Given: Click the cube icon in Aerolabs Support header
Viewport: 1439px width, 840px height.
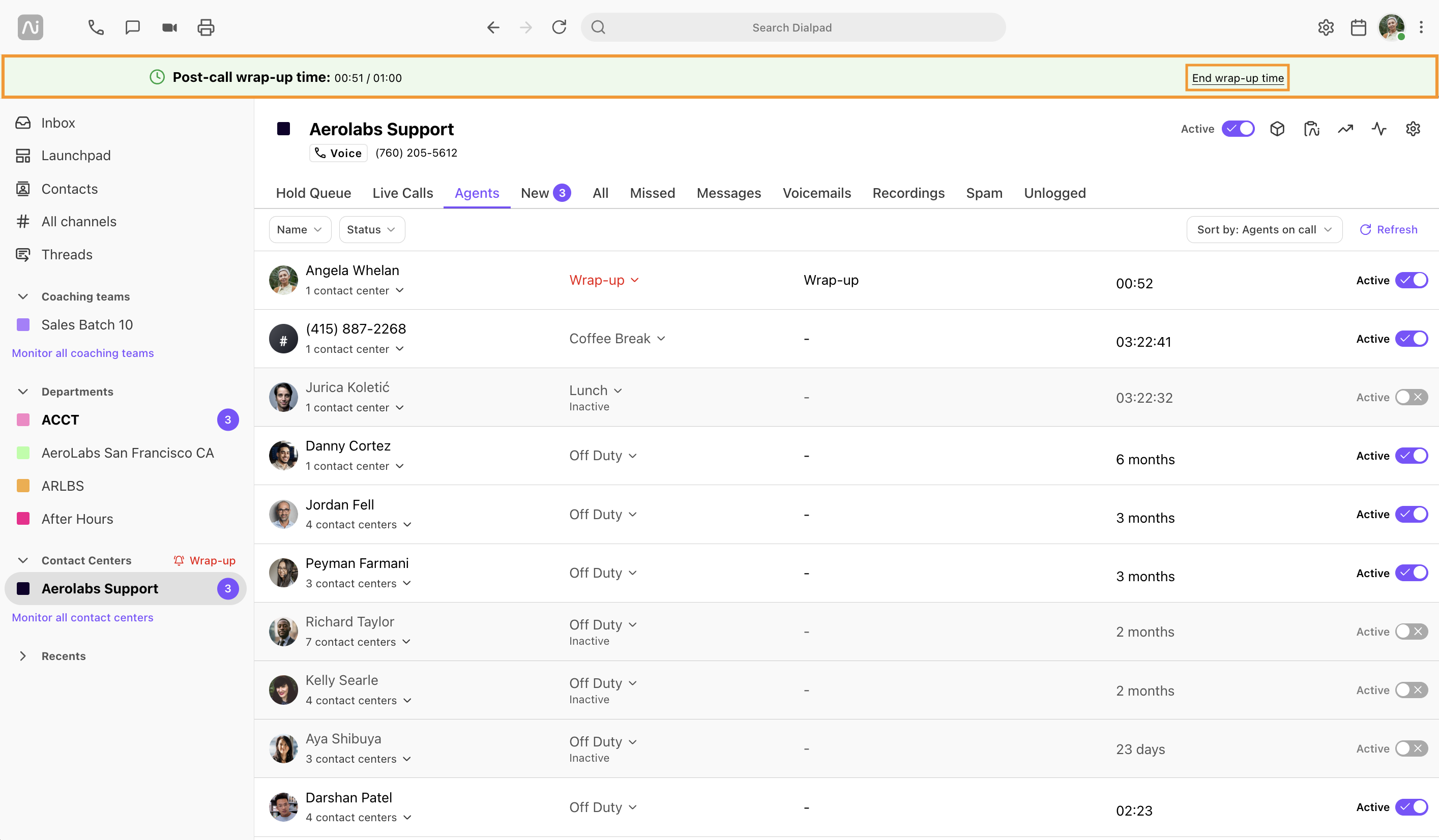Looking at the screenshot, I should (1277, 129).
